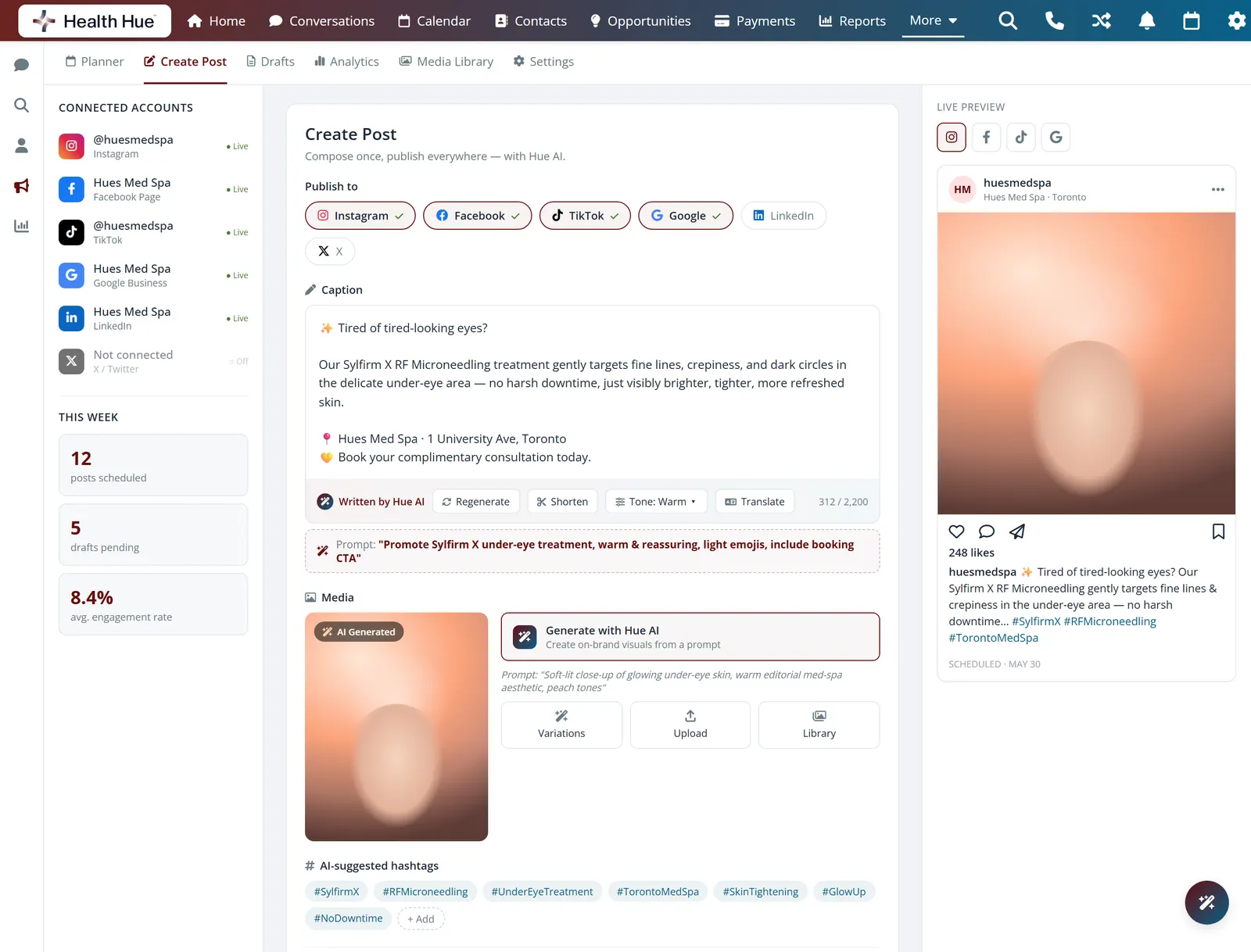Click the #SylfirmX hashtag in preview caption
The height and width of the screenshot is (952, 1251).
[1036, 621]
